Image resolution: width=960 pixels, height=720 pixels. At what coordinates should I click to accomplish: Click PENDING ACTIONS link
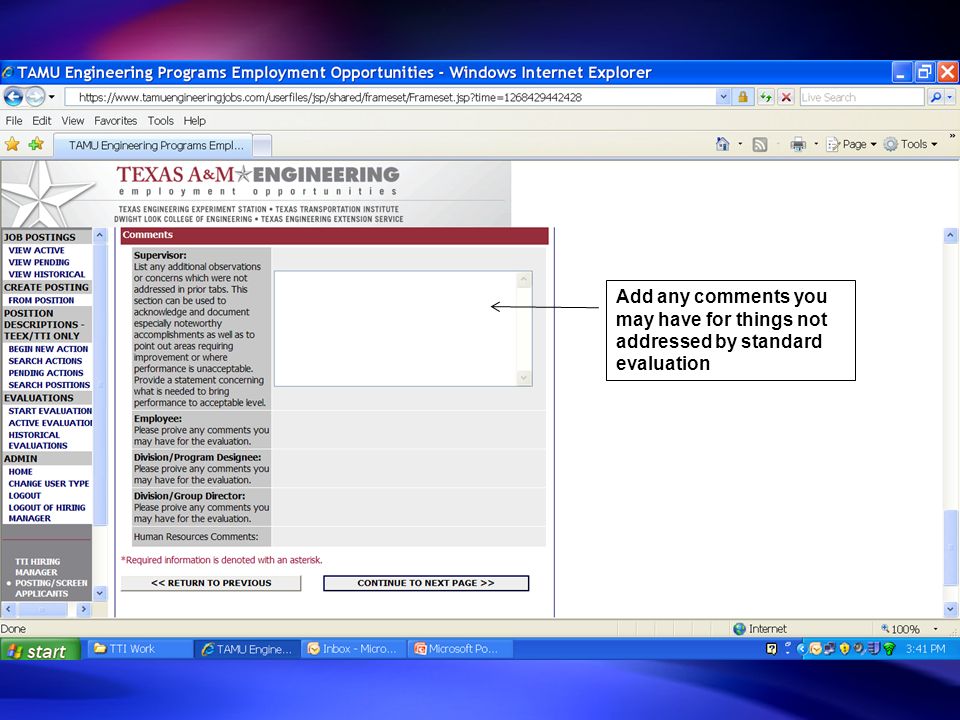coord(46,373)
